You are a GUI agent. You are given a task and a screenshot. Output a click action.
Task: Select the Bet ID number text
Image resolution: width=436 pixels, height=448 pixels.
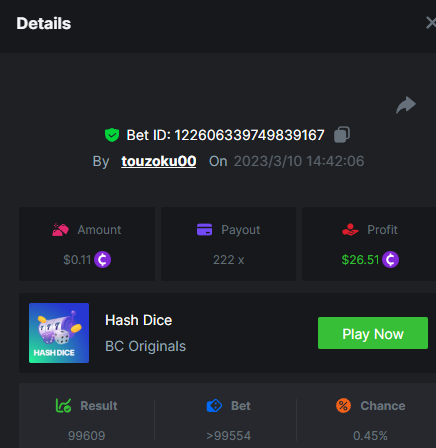click(x=249, y=135)
